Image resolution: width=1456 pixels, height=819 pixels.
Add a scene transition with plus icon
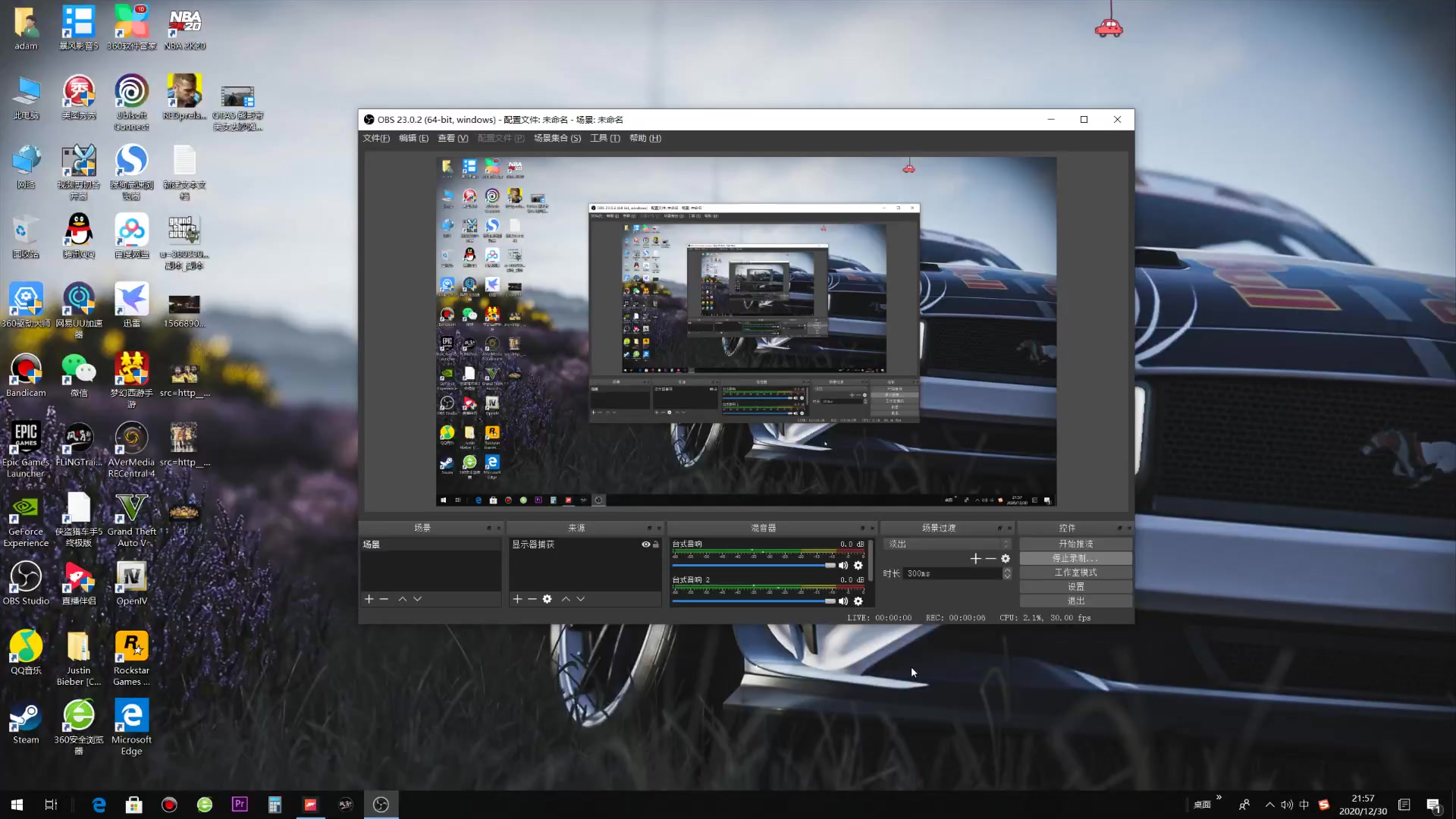[x=976, y=559]
